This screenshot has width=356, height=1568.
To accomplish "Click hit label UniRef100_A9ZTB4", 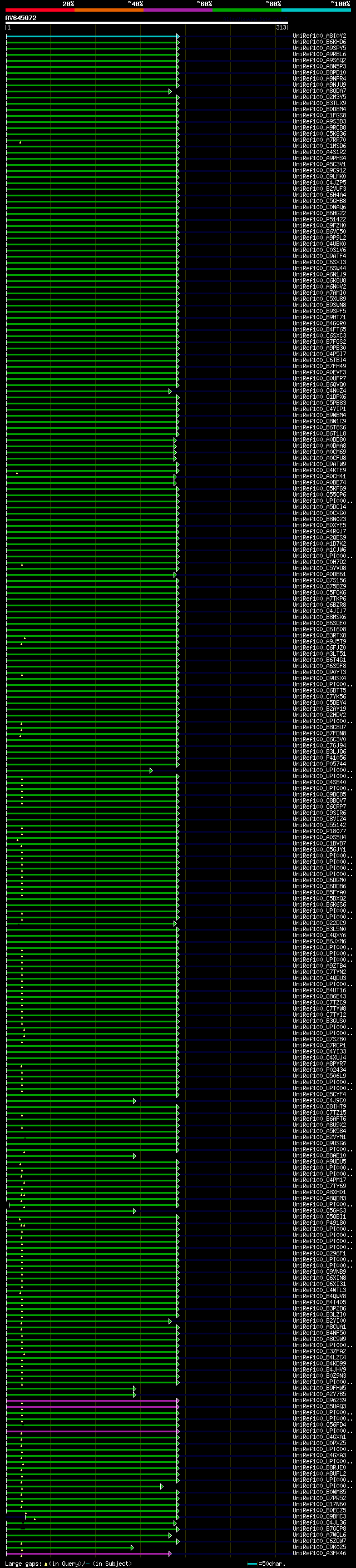I will point(319,966).
